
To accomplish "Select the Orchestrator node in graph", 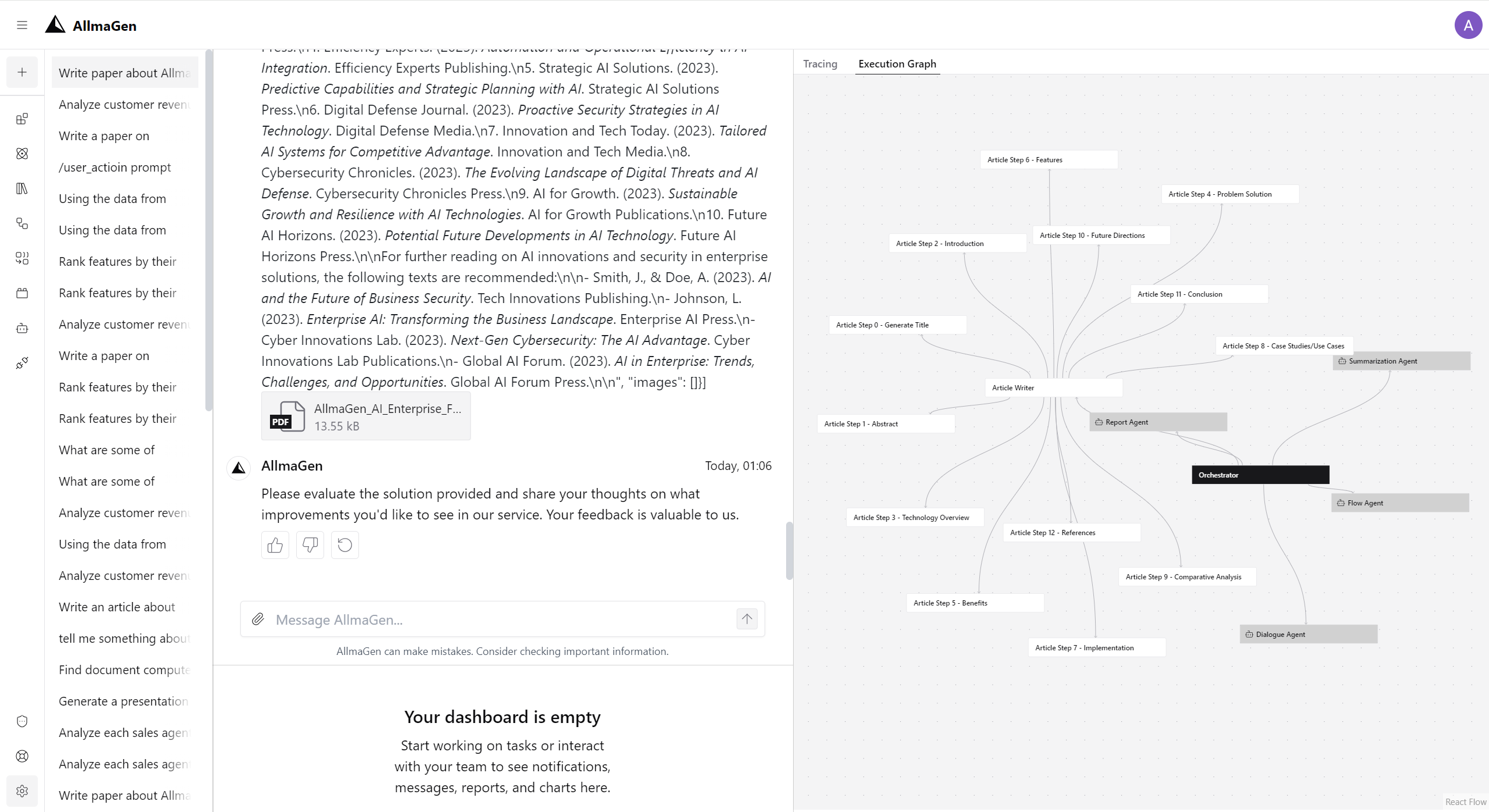I will point(1260,475).
